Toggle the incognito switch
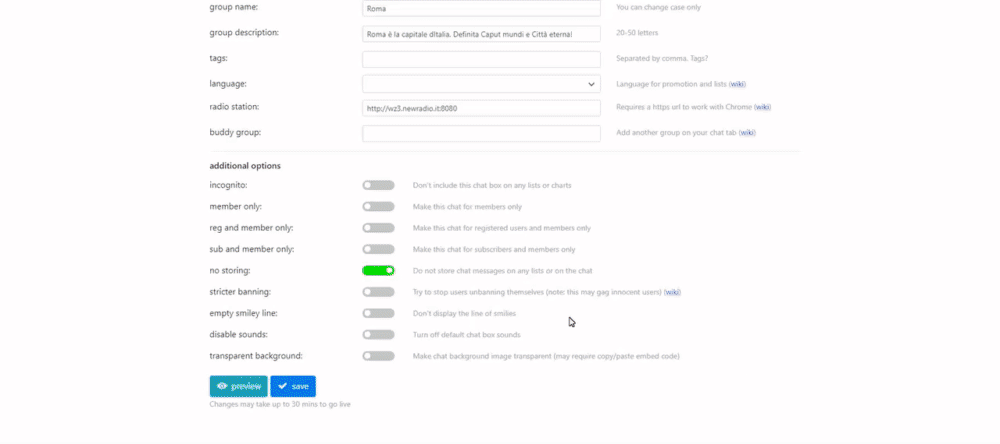This screenshot has height=444, width=1000. tap(378, 185)
